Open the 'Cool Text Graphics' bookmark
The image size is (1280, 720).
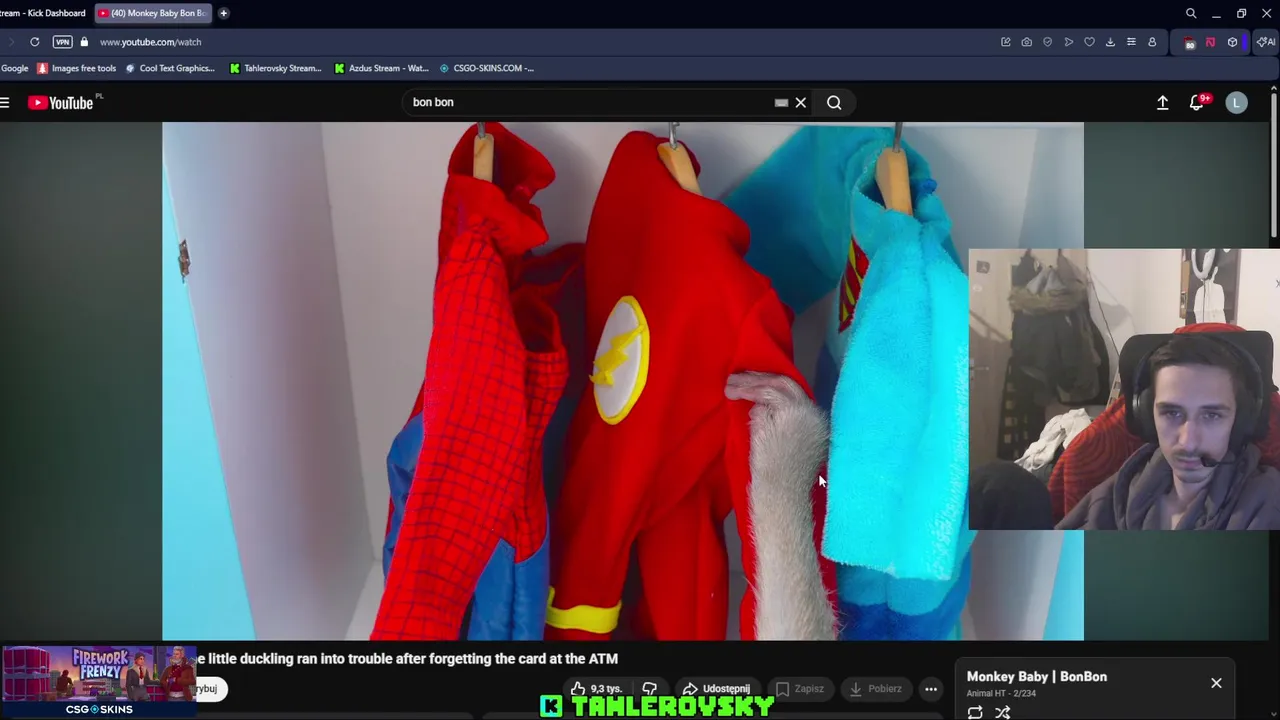[169, 68]
